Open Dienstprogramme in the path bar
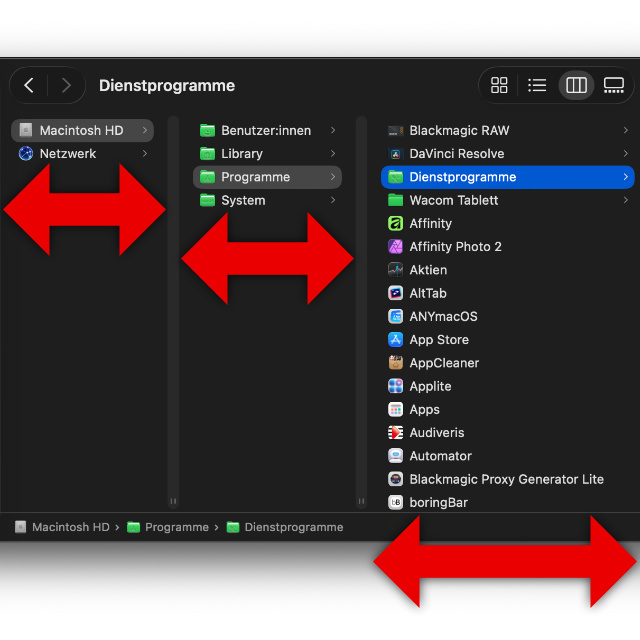 coord(285,527)
